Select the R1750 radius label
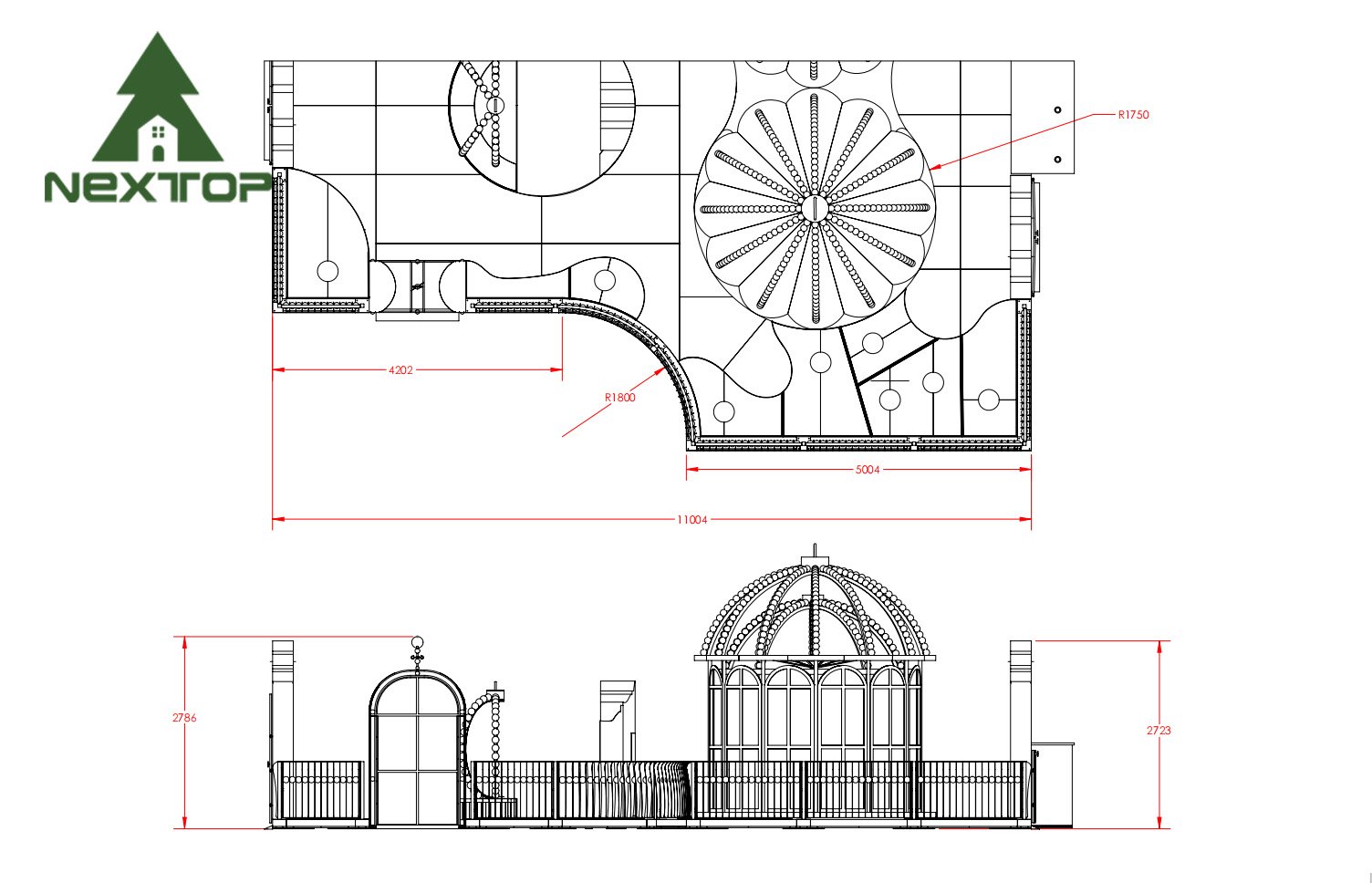 [x=1133, y=115]
